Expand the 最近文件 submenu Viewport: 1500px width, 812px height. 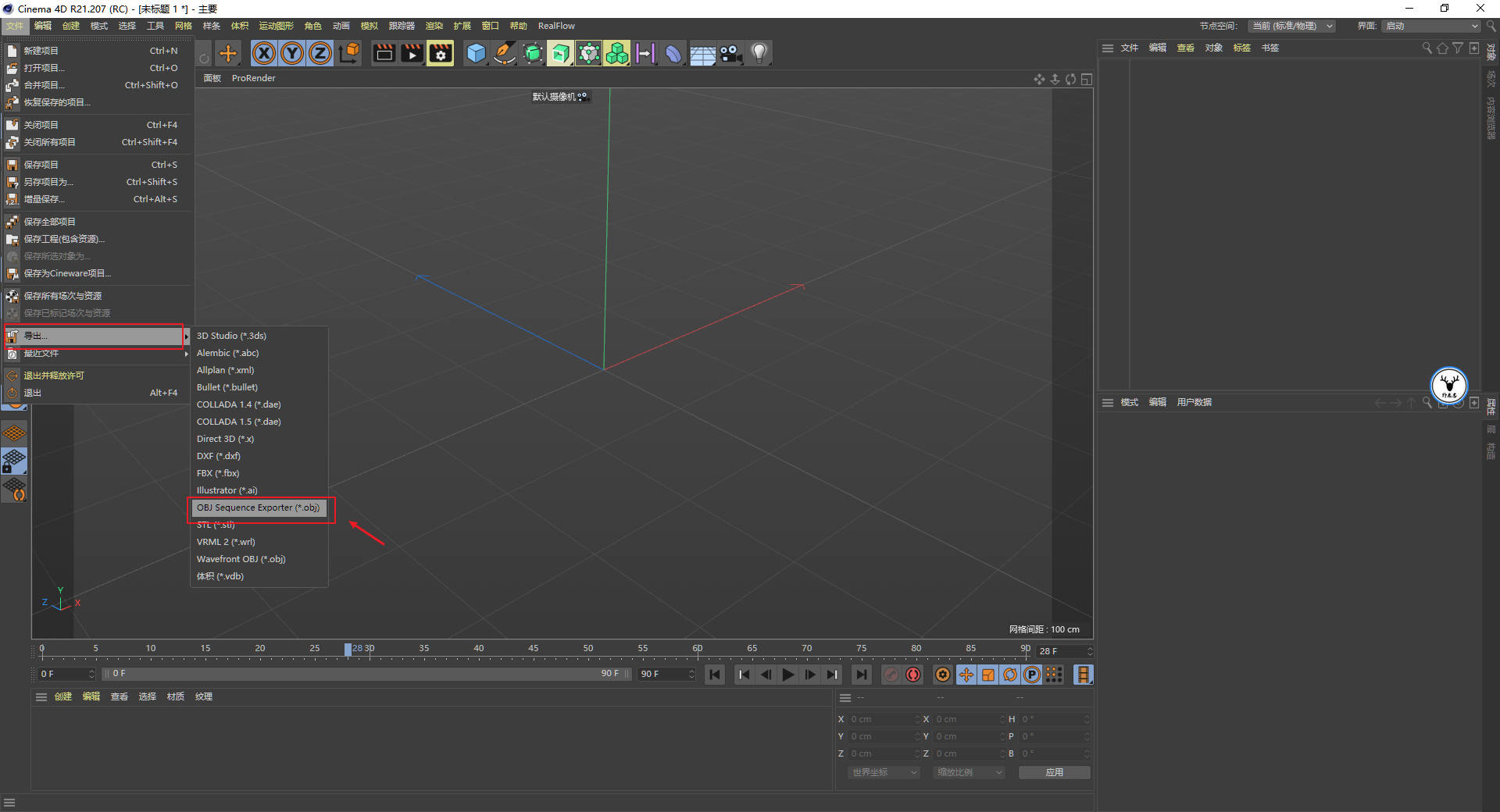tap(97, 354)
